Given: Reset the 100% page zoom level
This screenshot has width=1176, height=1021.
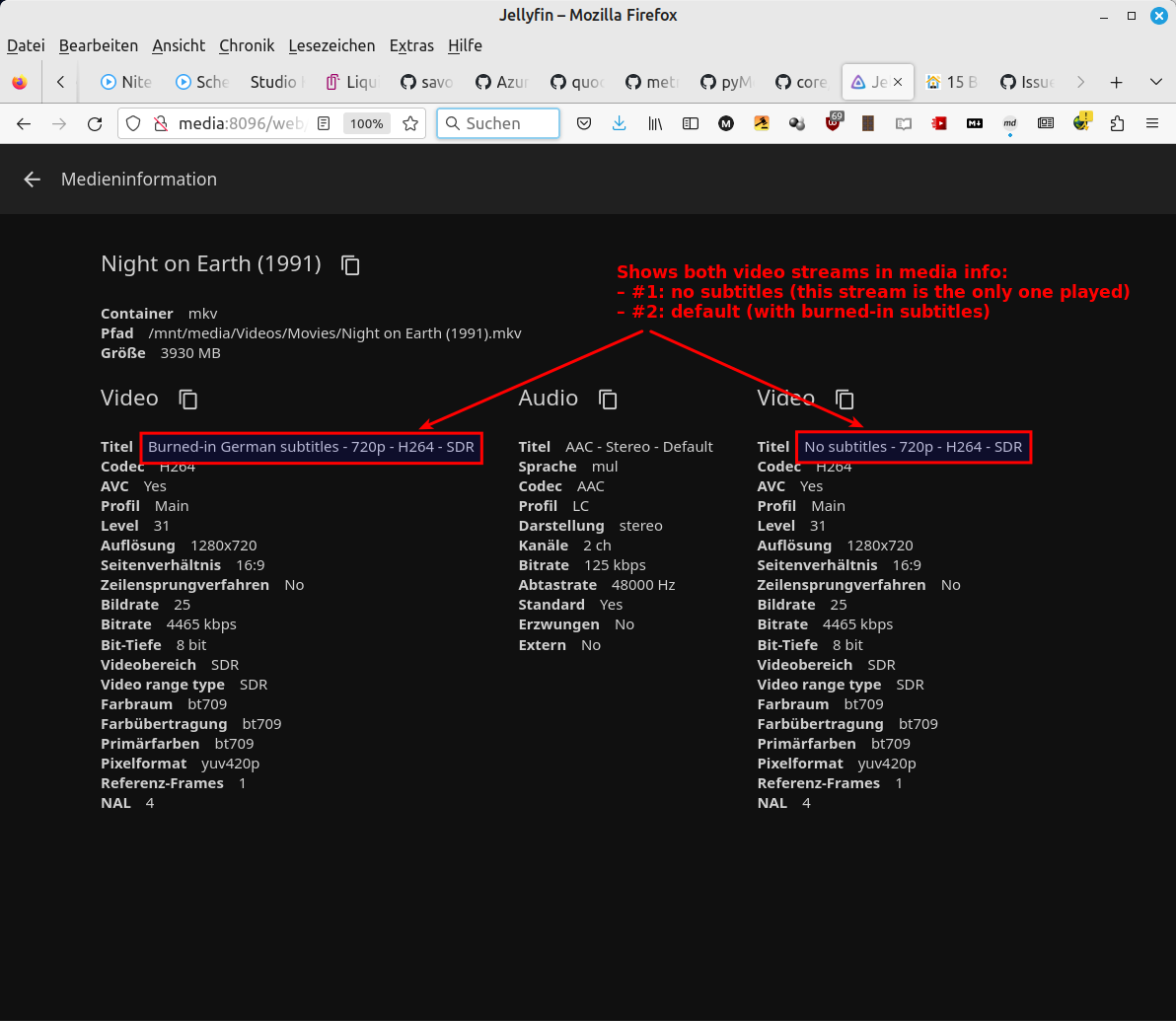Looking at the screenshot, I should point(366,123).
